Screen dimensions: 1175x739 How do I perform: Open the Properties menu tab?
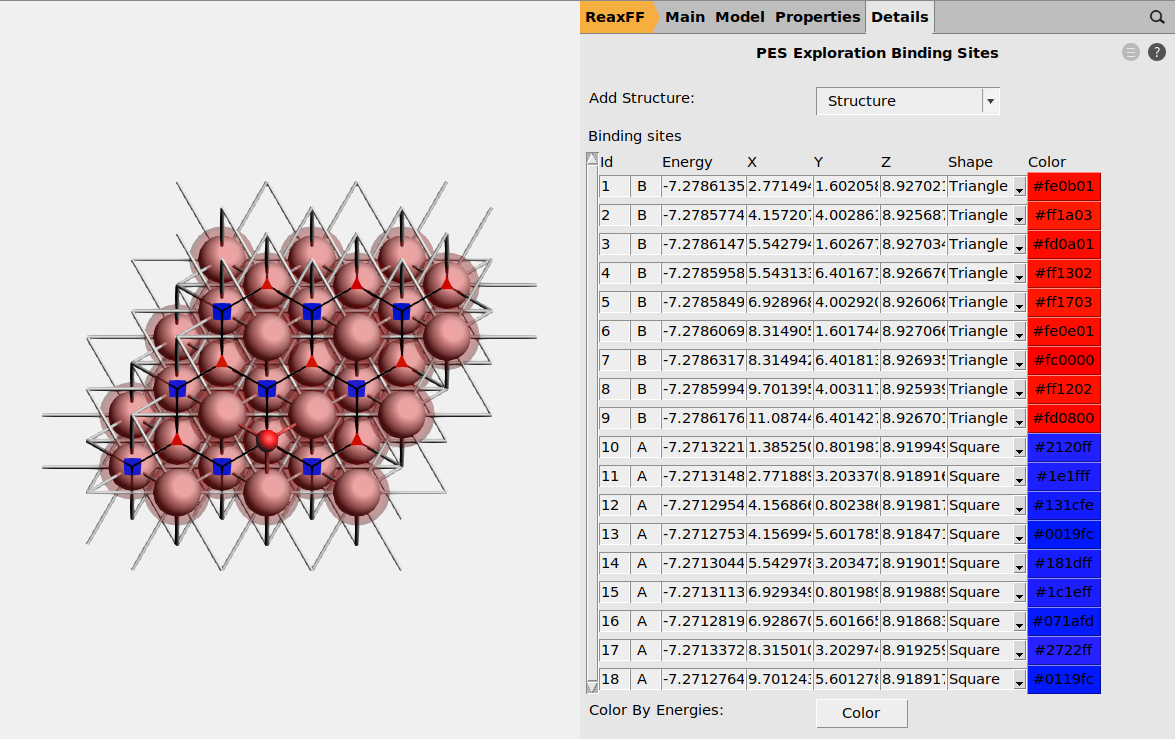(x=817, y=17)
